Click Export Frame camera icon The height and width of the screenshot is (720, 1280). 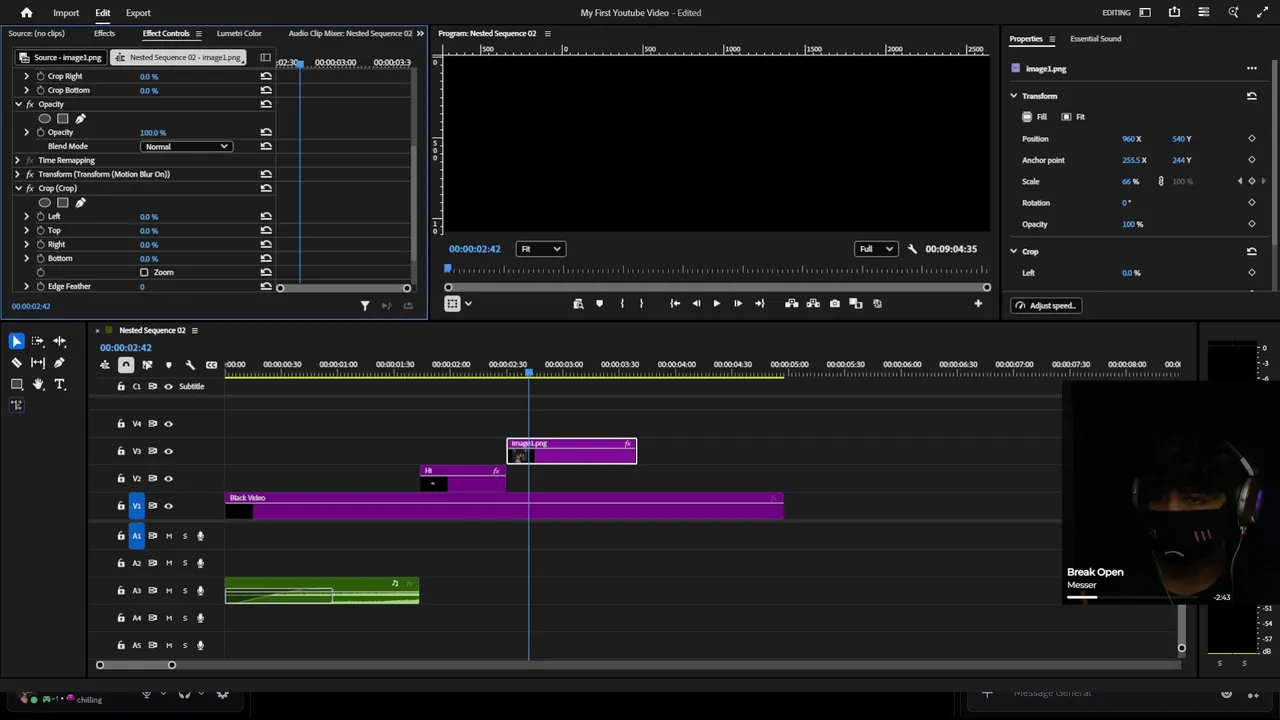(834, 304)
